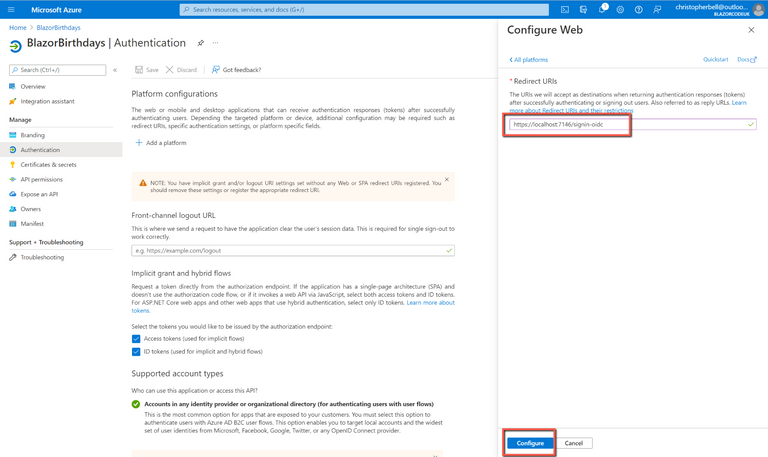Open Certificates & secrets section
This screenshot has height=457, width=768.
(x=48, y=164)
